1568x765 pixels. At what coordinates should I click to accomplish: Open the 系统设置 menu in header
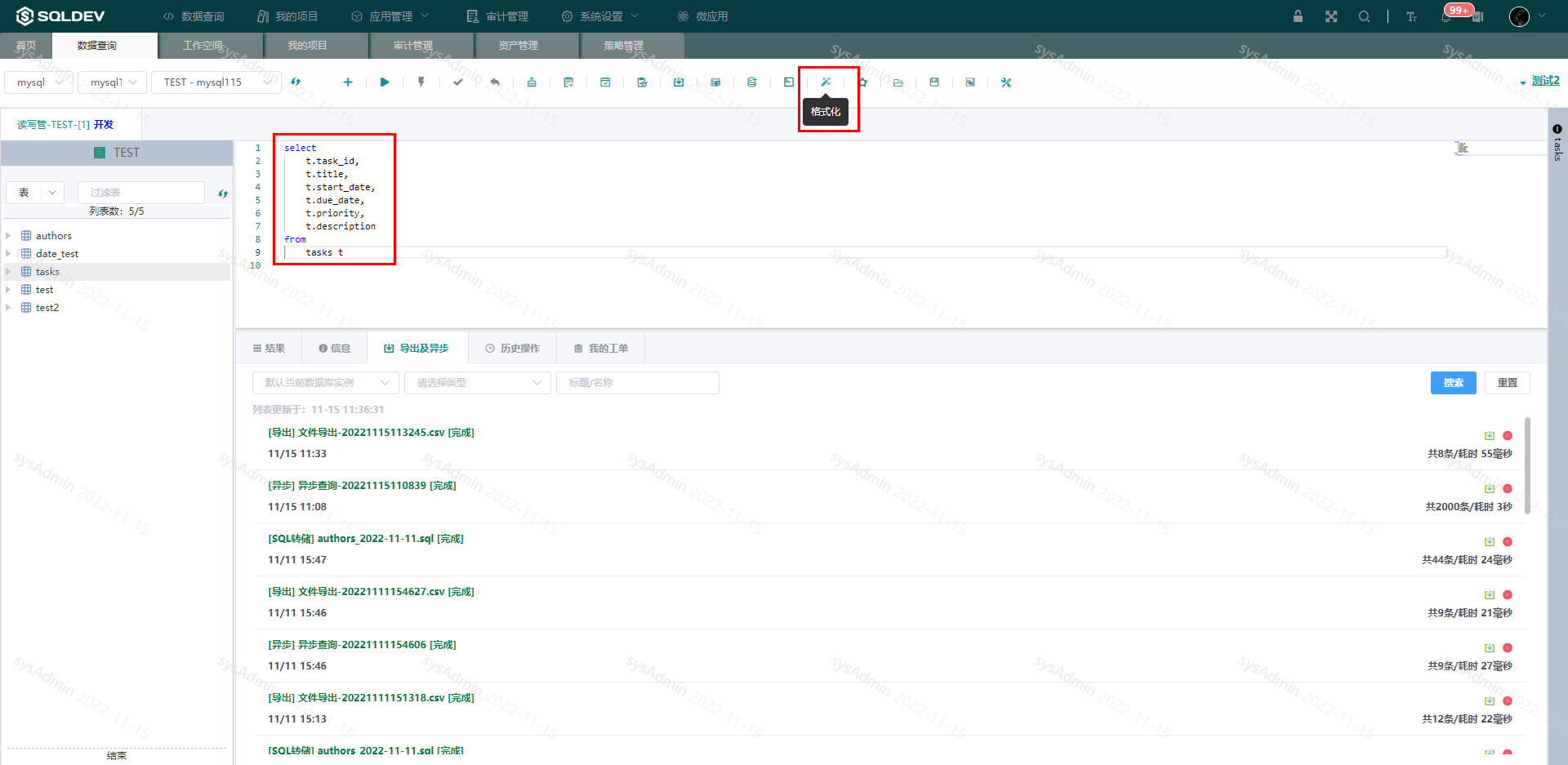(600, 16)
